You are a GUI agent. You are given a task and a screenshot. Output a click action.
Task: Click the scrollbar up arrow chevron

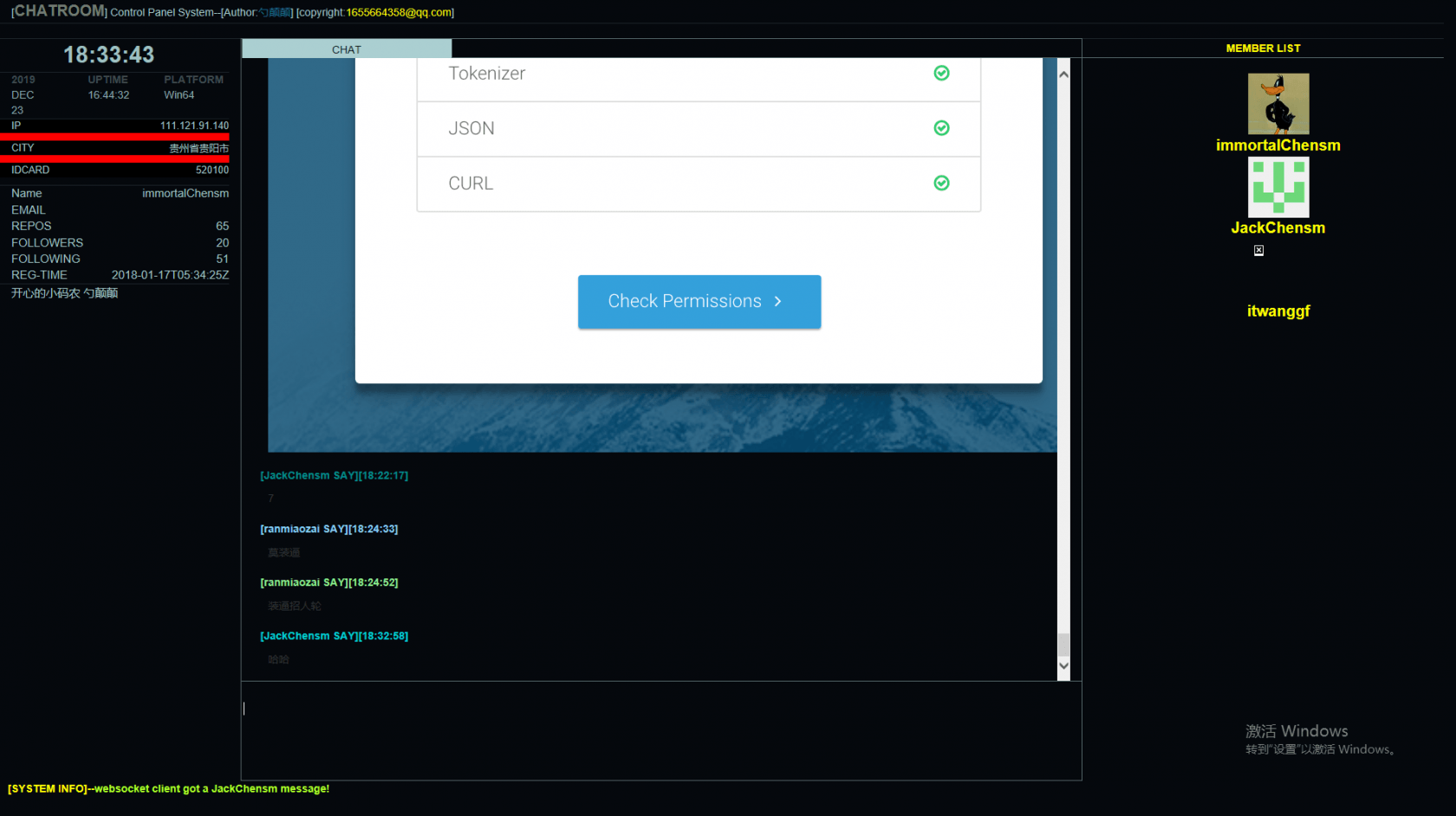[x=1063, y=74]
